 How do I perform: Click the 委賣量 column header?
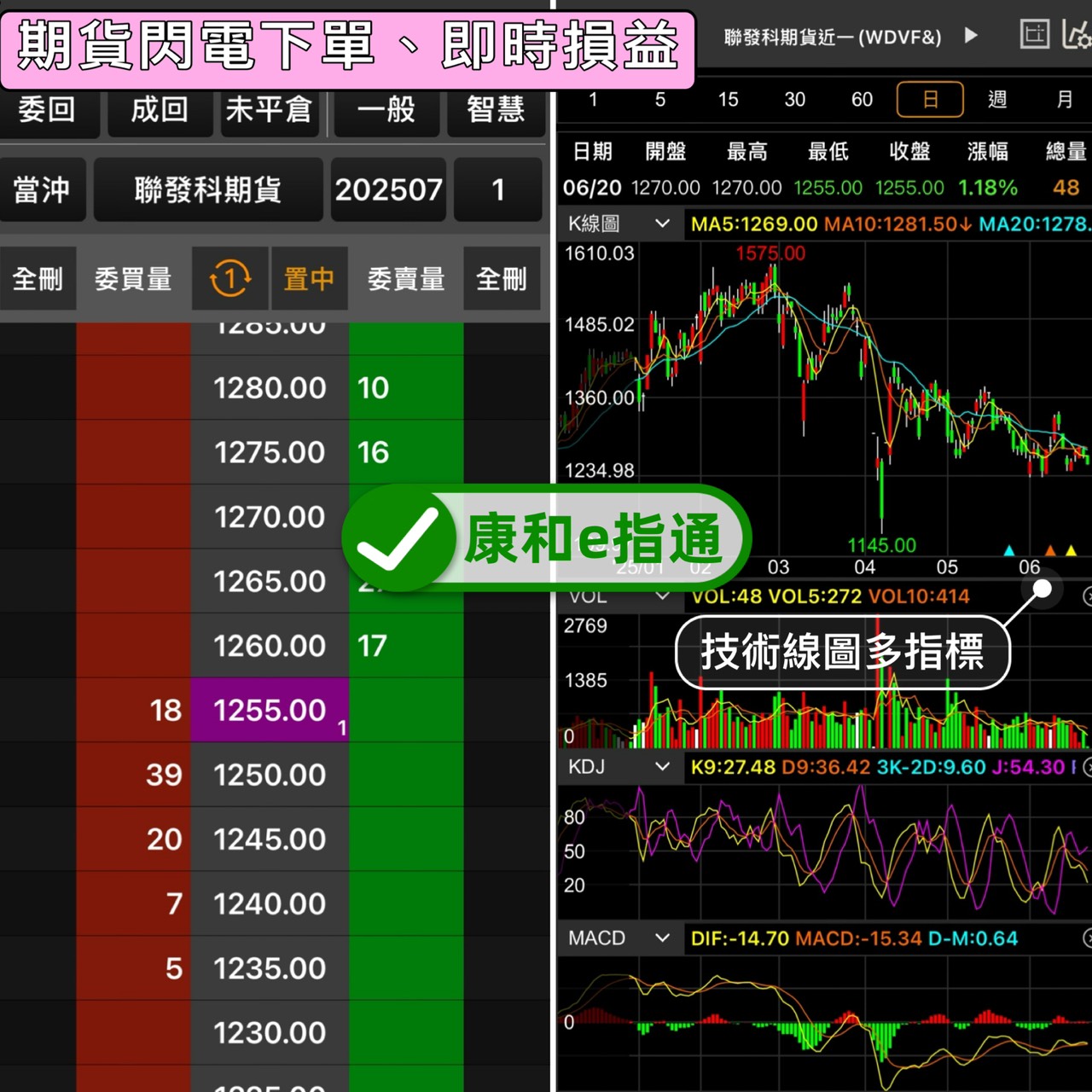pyautogui.click(x=406, y=279)
